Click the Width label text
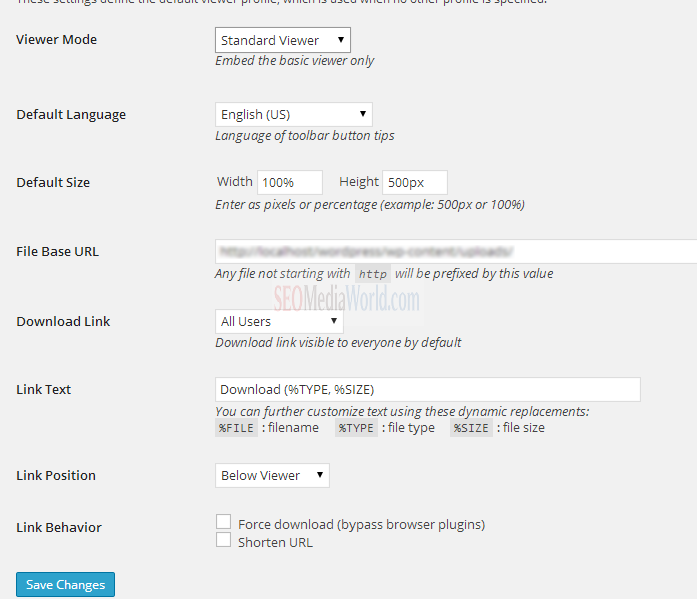This screenshot has height=599, width=697. (x=235, y=182)
